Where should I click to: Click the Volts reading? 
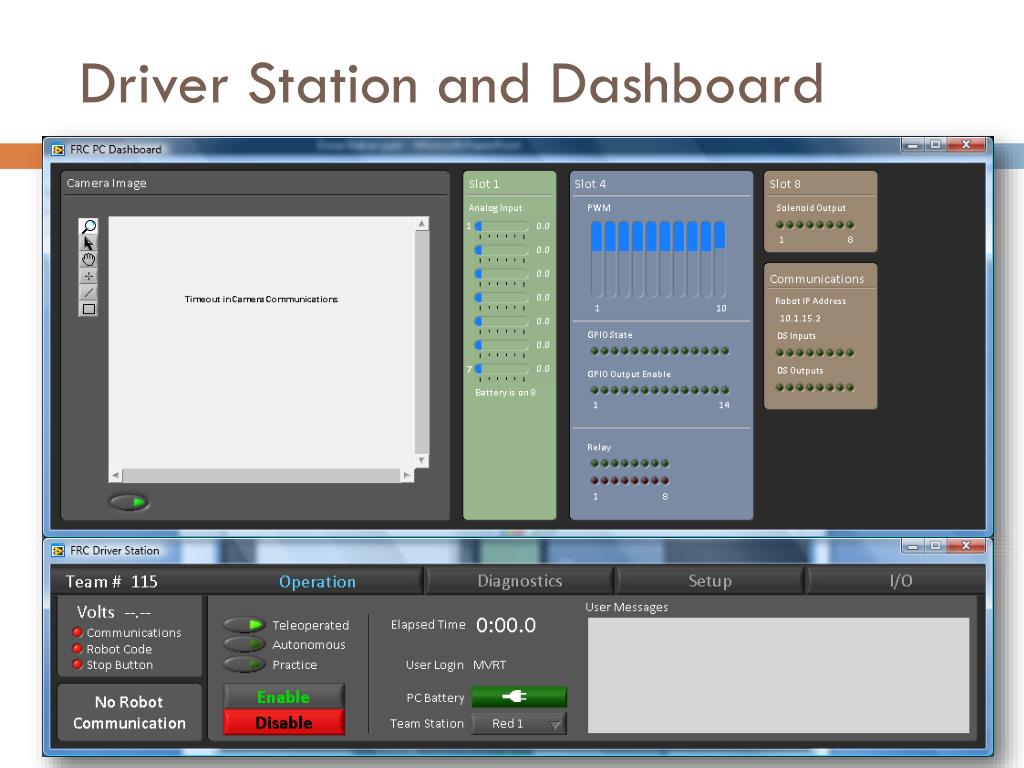click(114, 612)
